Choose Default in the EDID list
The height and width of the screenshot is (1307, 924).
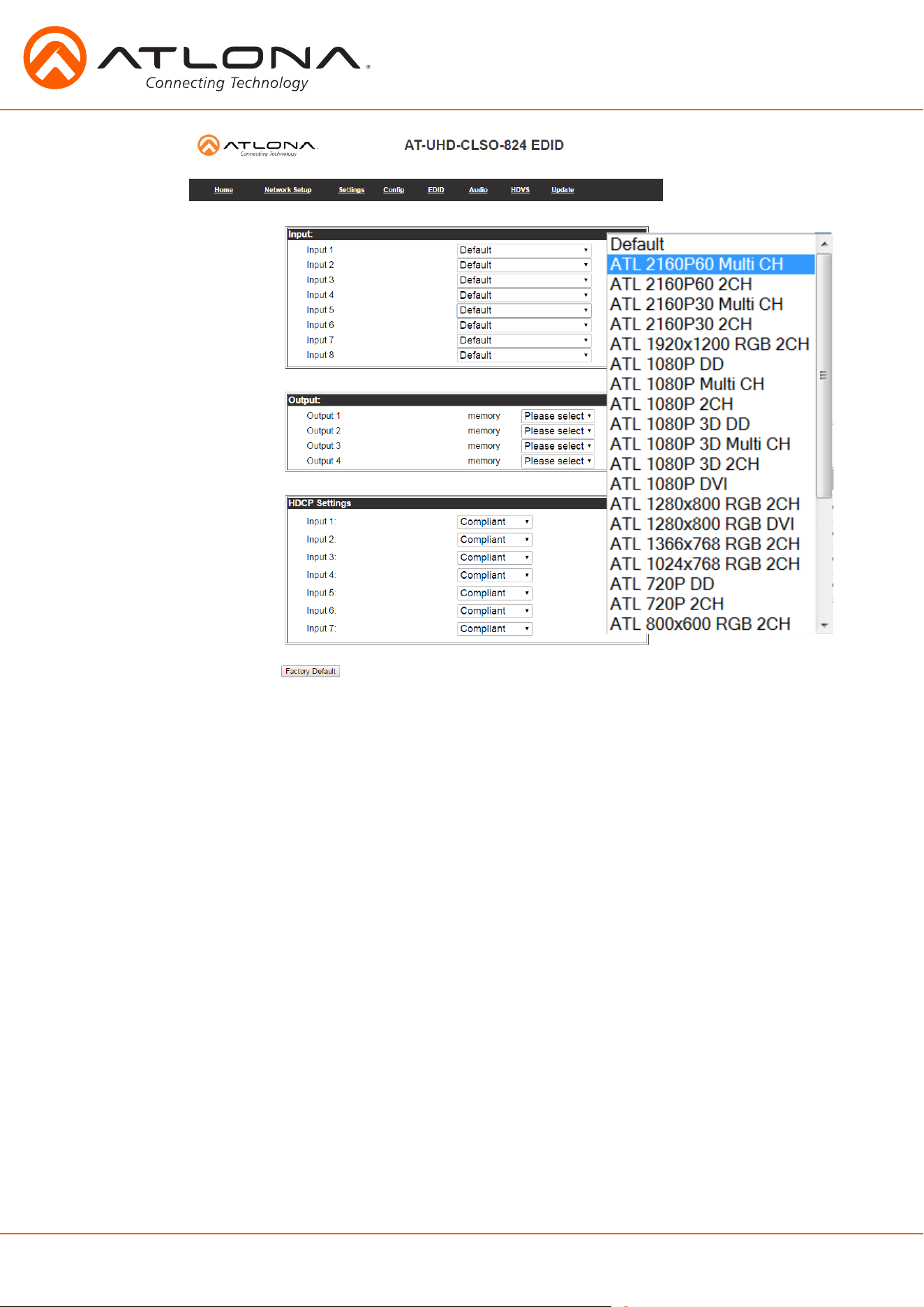(711, 244)
